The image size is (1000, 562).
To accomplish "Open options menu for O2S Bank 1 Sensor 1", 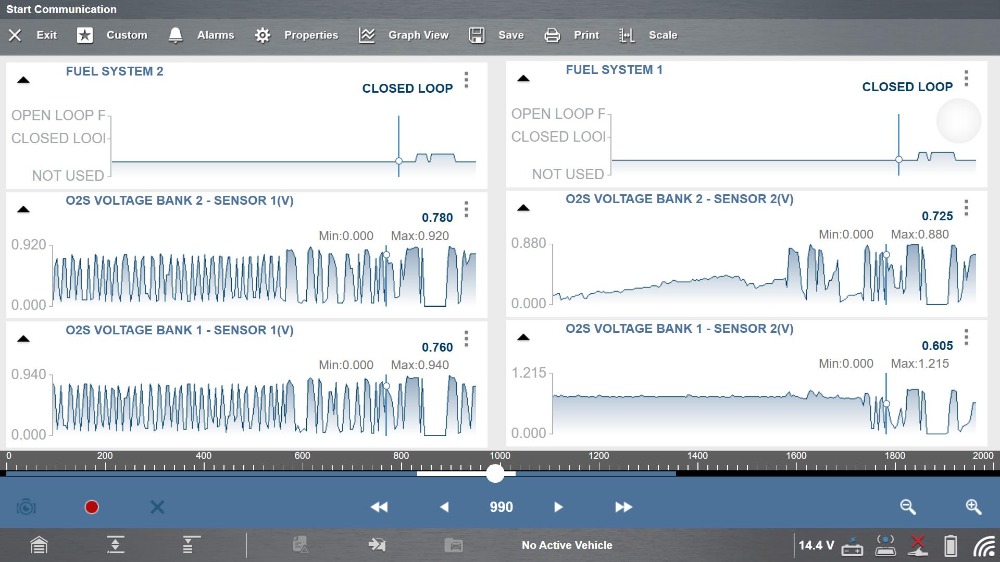I will [466, 338].
